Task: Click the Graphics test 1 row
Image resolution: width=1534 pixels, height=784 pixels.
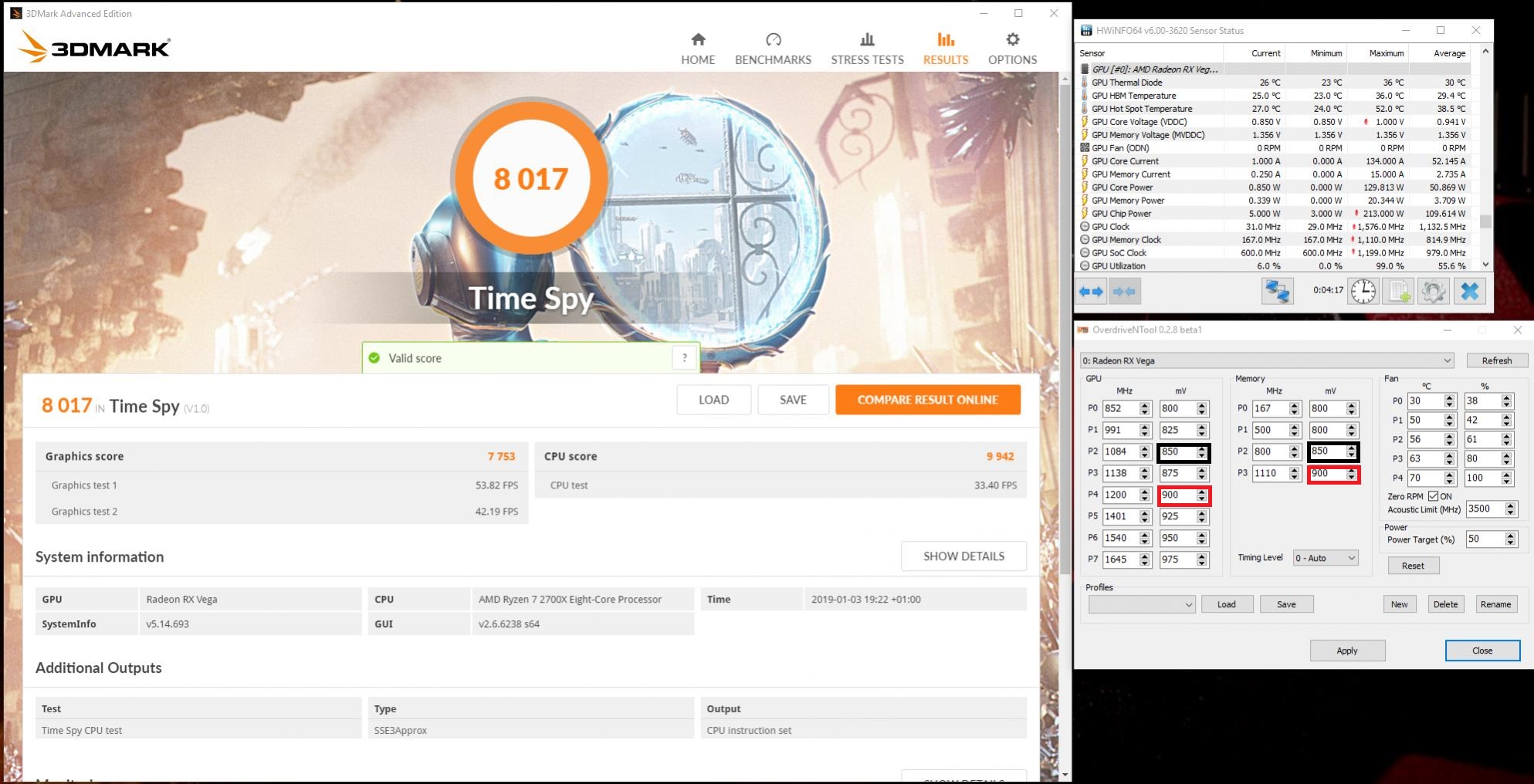Action: coord(282,485)
